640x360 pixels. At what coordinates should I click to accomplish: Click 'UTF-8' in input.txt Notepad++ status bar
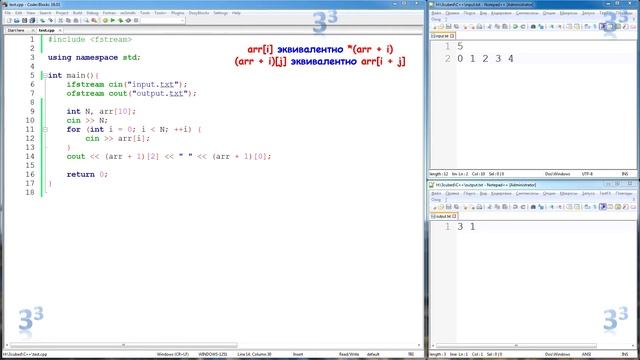587,174
